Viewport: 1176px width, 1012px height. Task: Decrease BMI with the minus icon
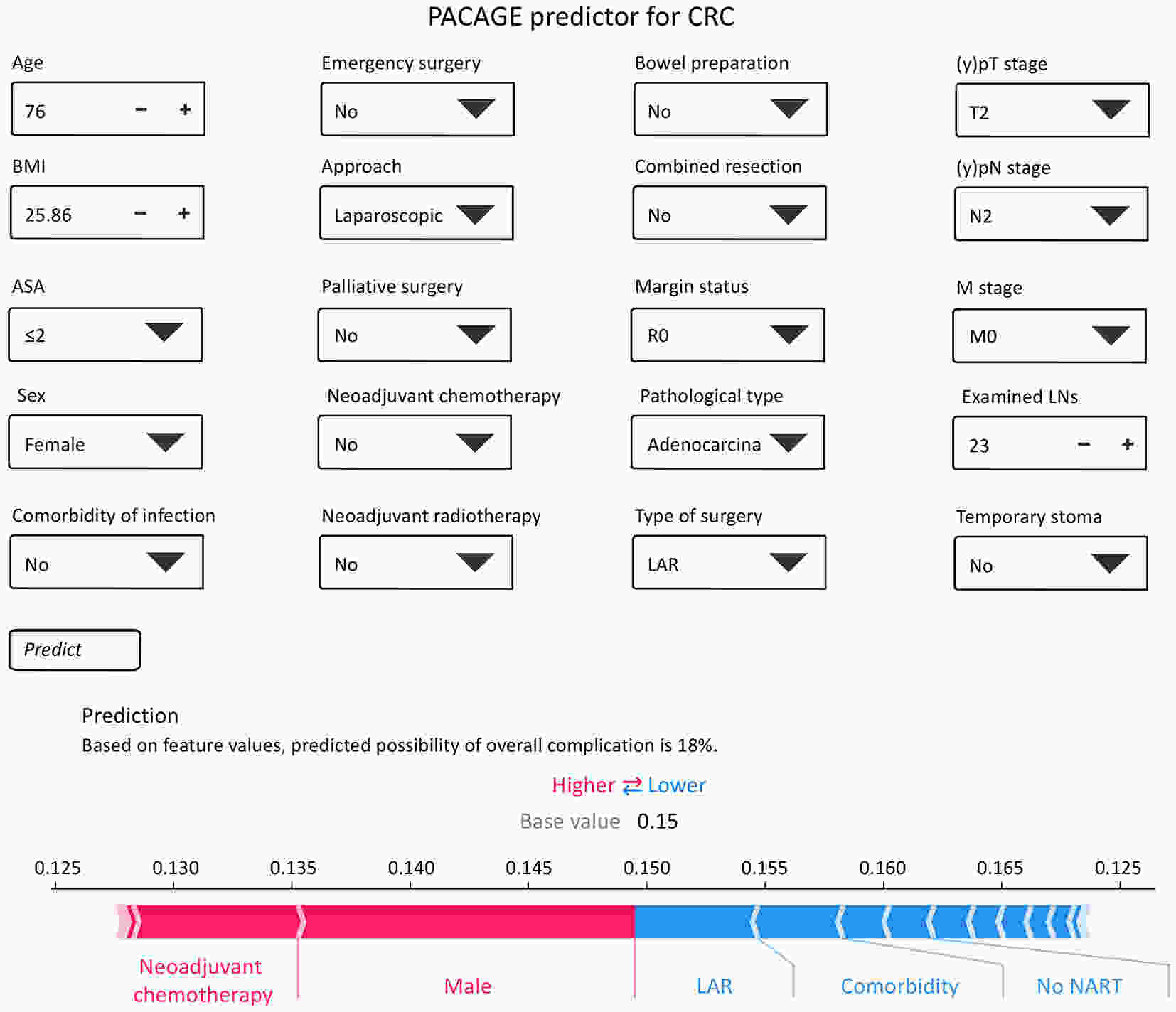[x=140, y=213]
